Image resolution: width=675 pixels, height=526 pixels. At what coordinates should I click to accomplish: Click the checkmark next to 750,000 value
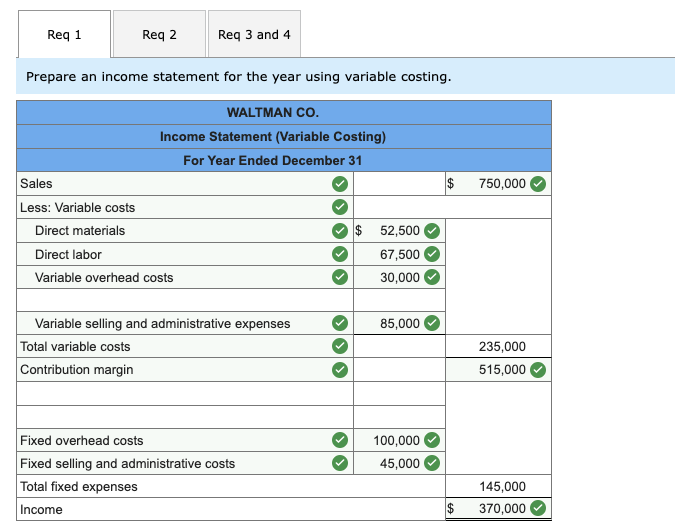538,184
